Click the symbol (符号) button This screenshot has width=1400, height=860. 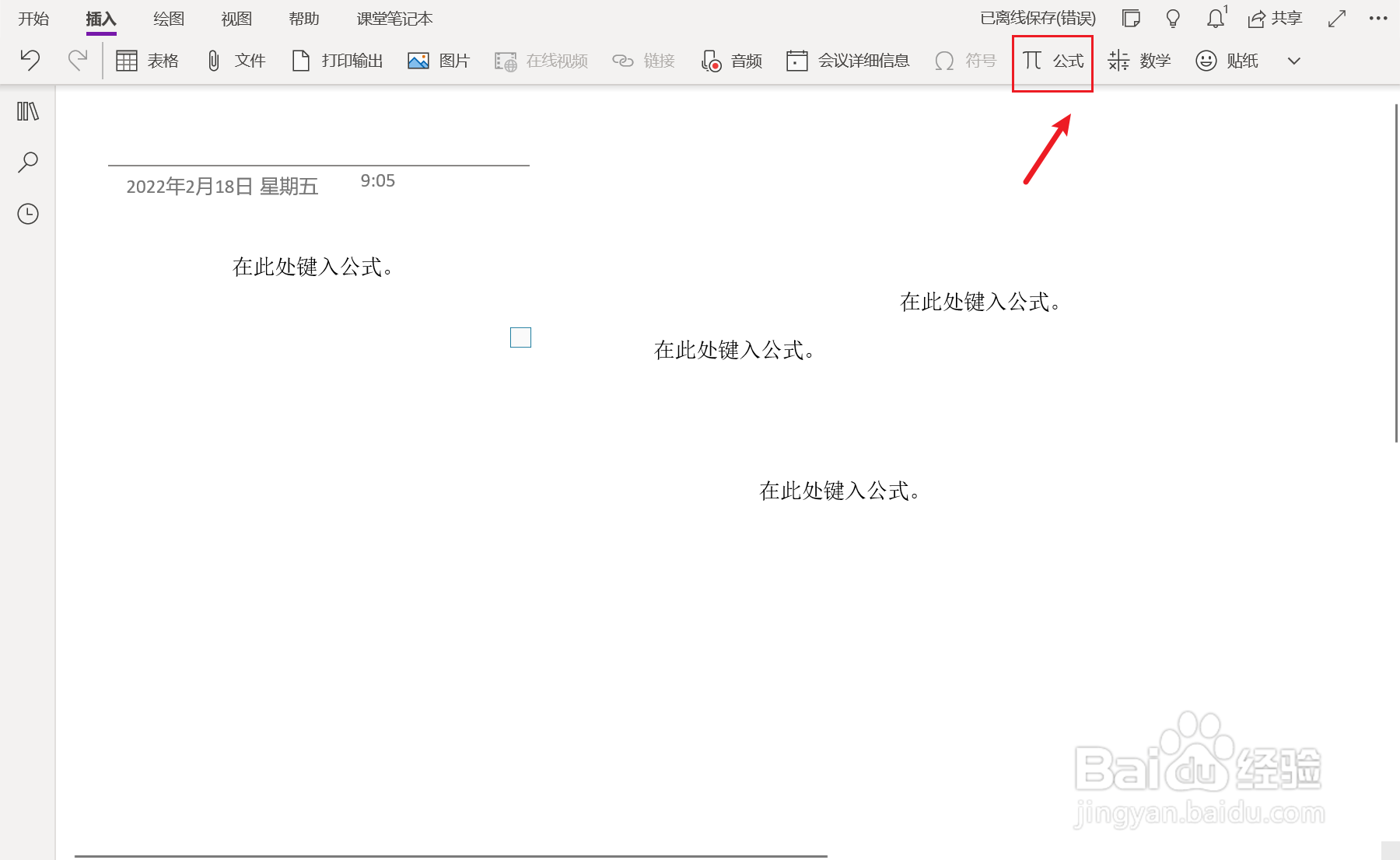click(x=965, y=61)
